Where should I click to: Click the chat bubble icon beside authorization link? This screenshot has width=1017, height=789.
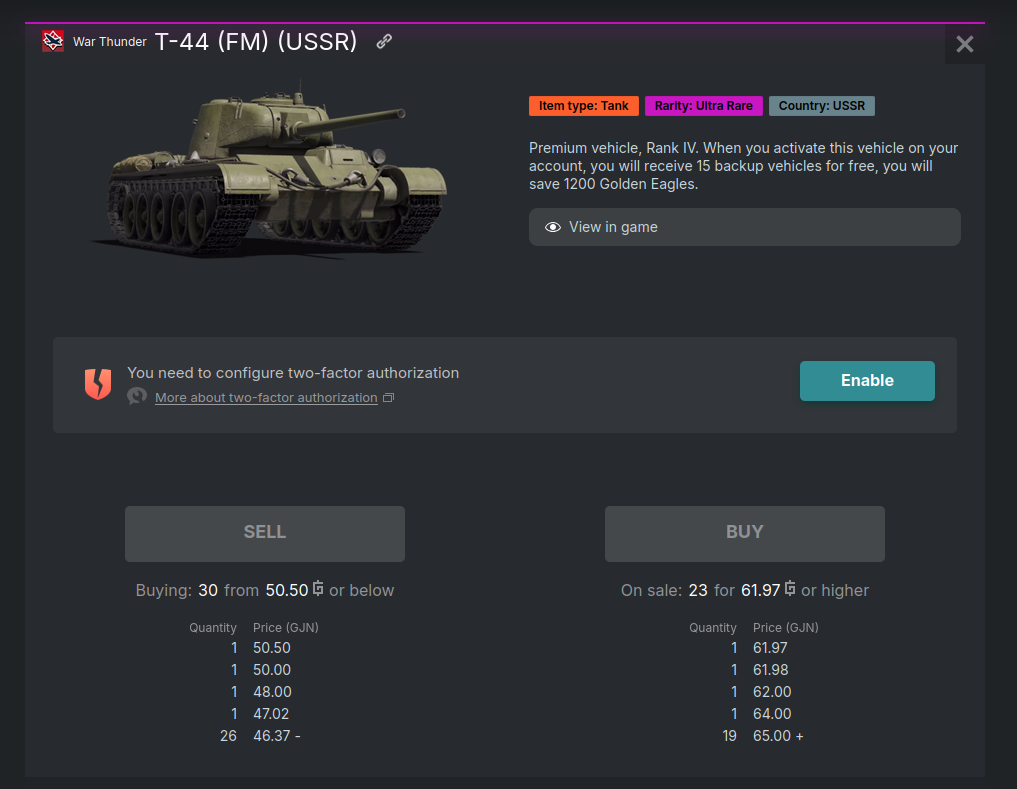point(137,396)
